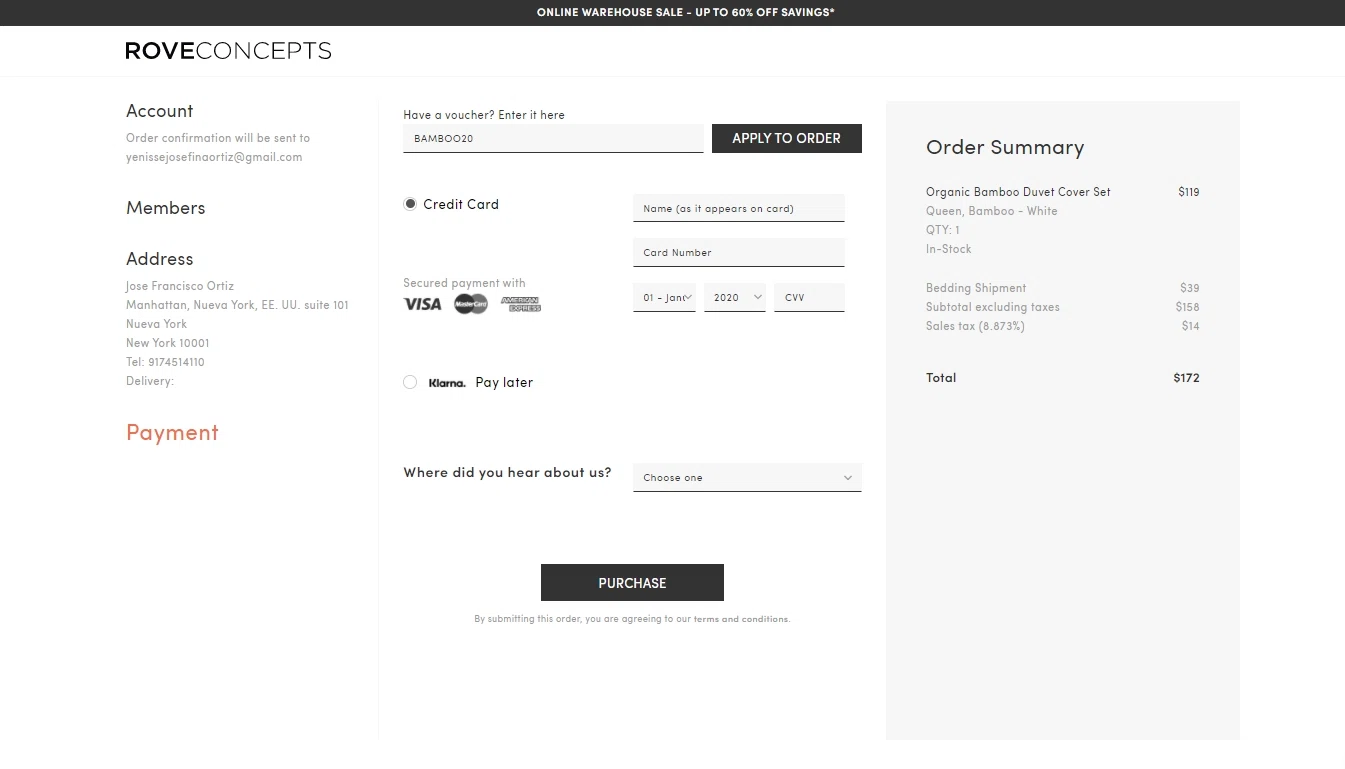Screen dimensions: 1345x769
Task: Click the Tel: 9174514110 text
Action: [165, 362]
